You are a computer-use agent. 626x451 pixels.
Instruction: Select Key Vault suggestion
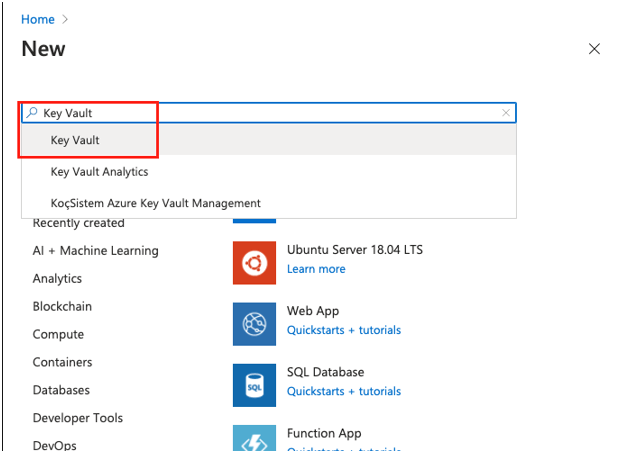tap(269, 140)
